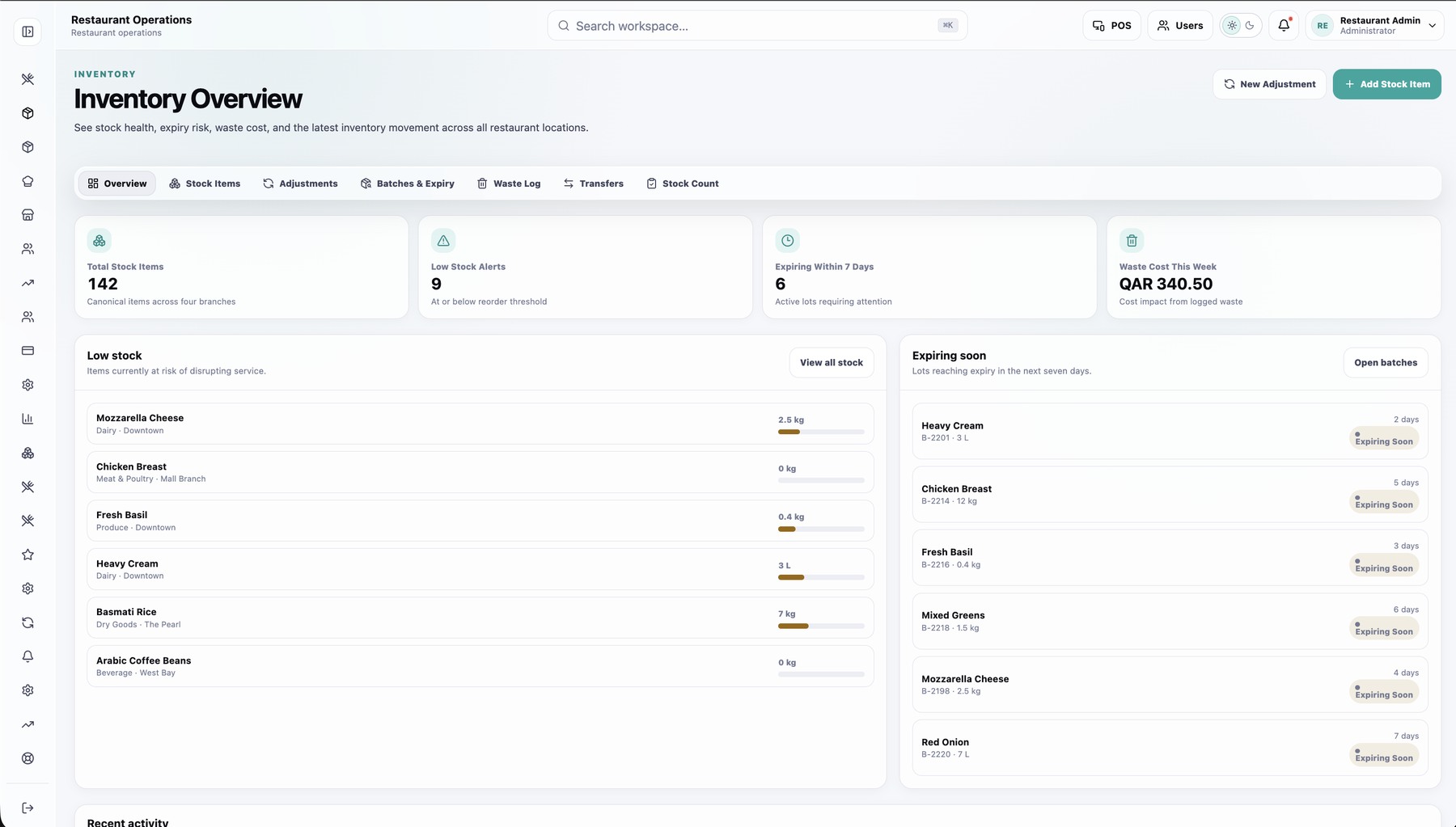Open the stacked cubes icon in sidebar
Screen dimensions: 1456x827
pos(28,453)
